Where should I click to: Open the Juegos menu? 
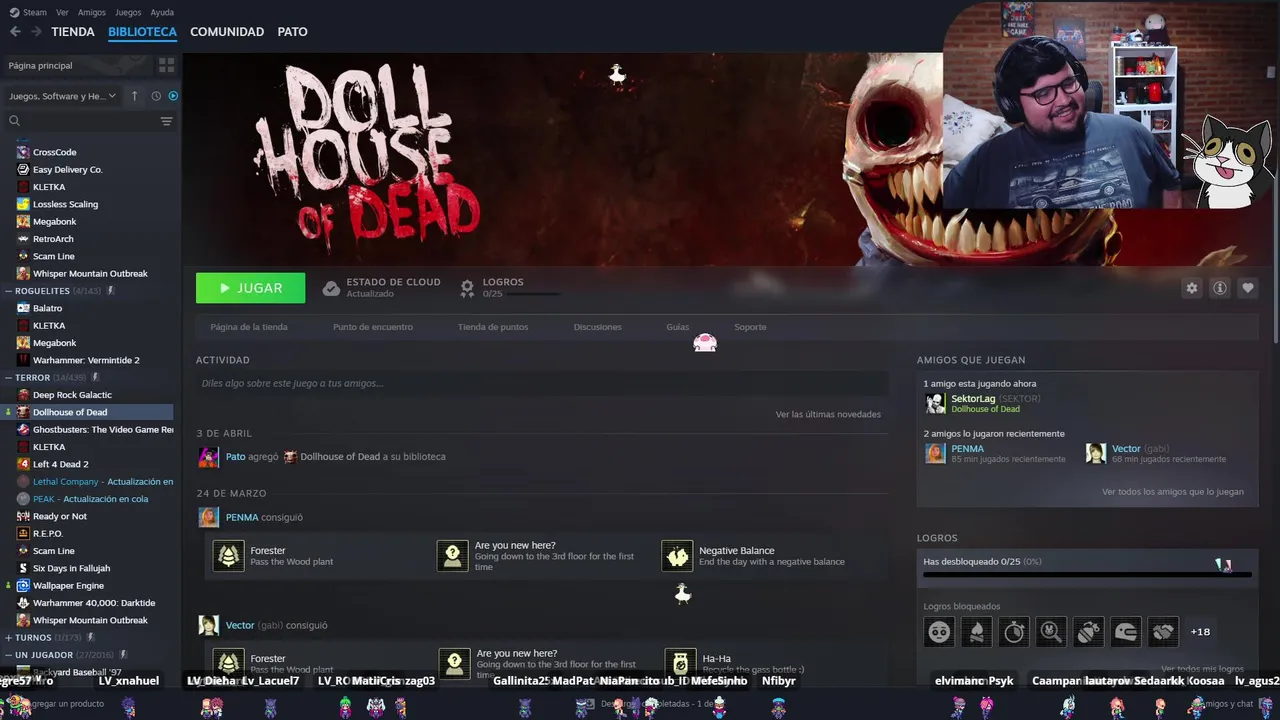pyautogui.click(x=128, y=12)
